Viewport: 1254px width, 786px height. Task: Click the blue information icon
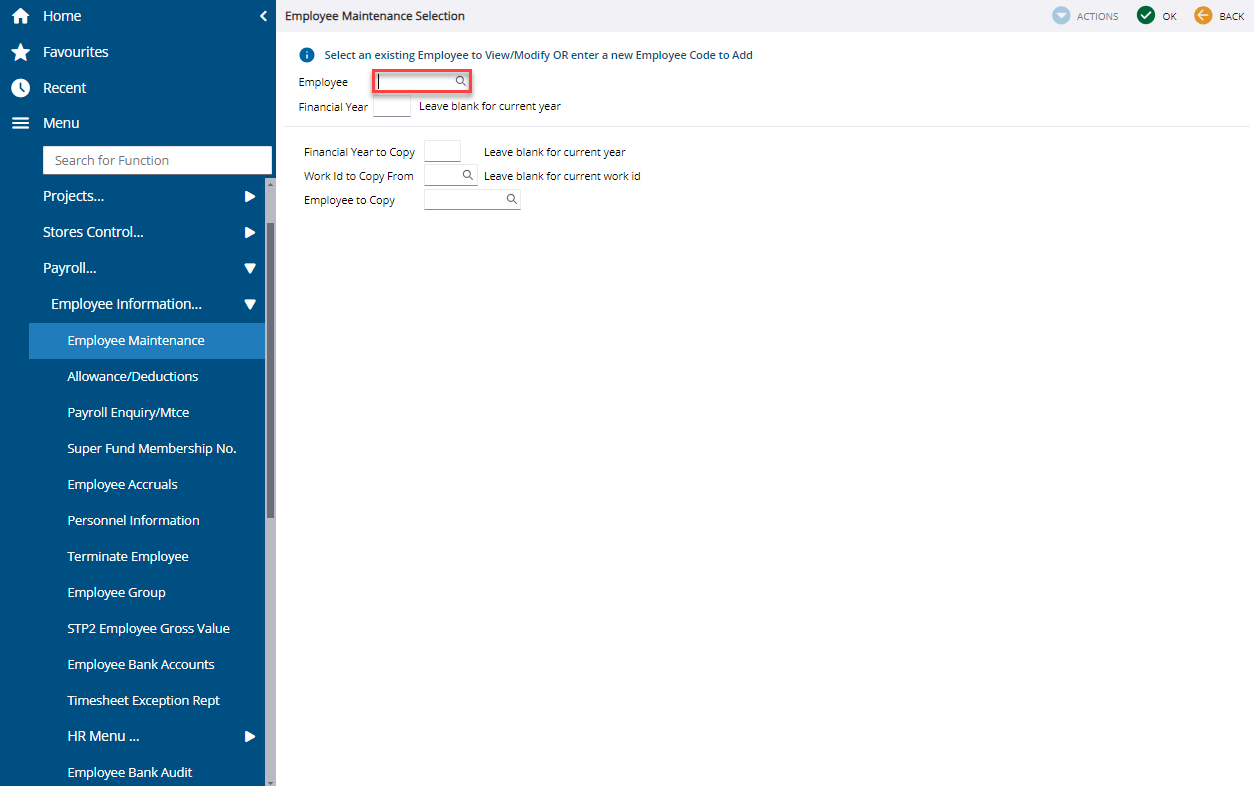click(307, 55)
